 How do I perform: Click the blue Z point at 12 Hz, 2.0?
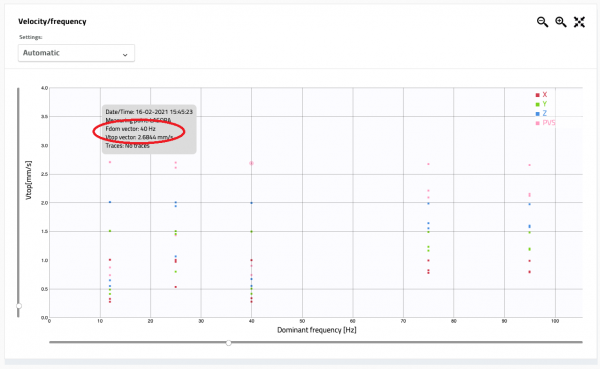pos(110,202)
